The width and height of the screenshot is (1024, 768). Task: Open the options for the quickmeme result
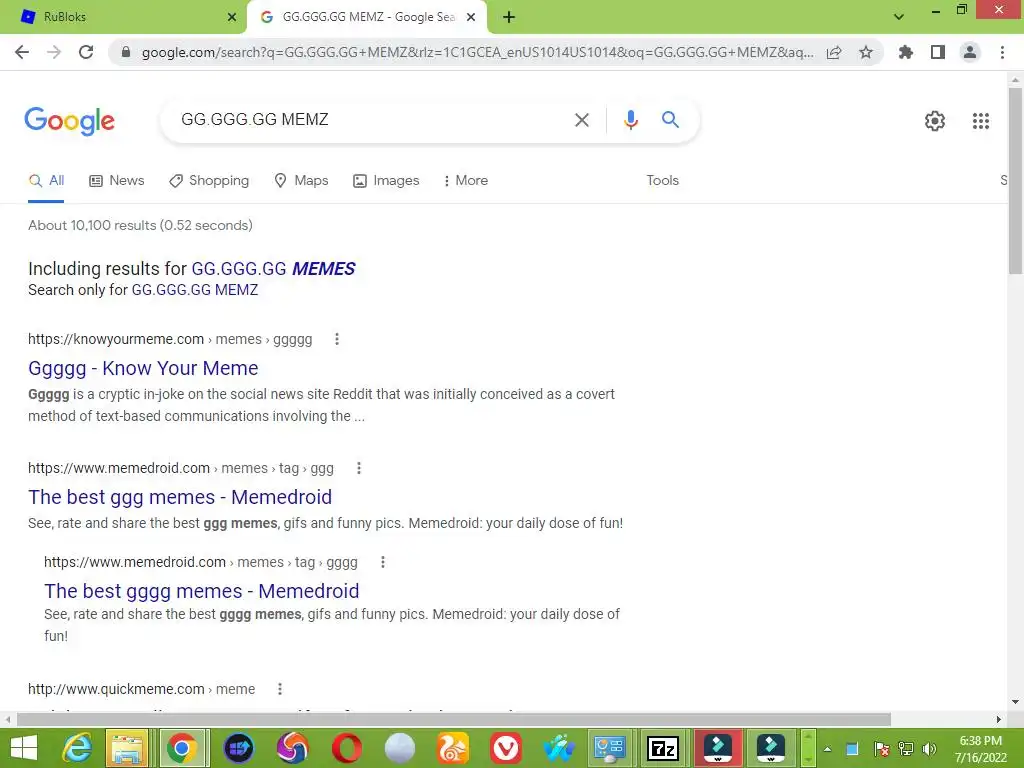click(x=280, y=689)
